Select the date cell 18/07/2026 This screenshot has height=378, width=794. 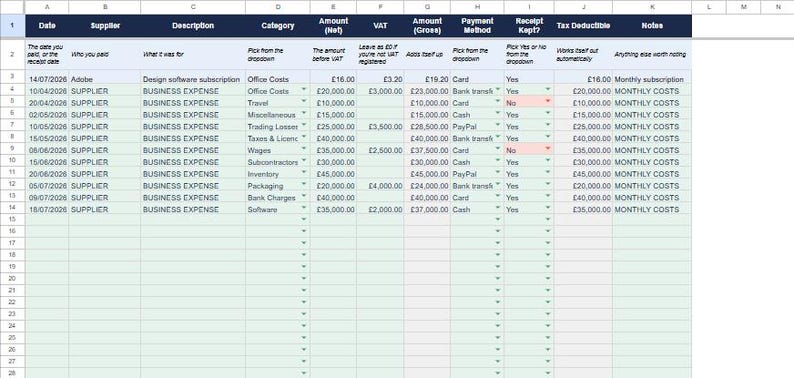point(47,209)
